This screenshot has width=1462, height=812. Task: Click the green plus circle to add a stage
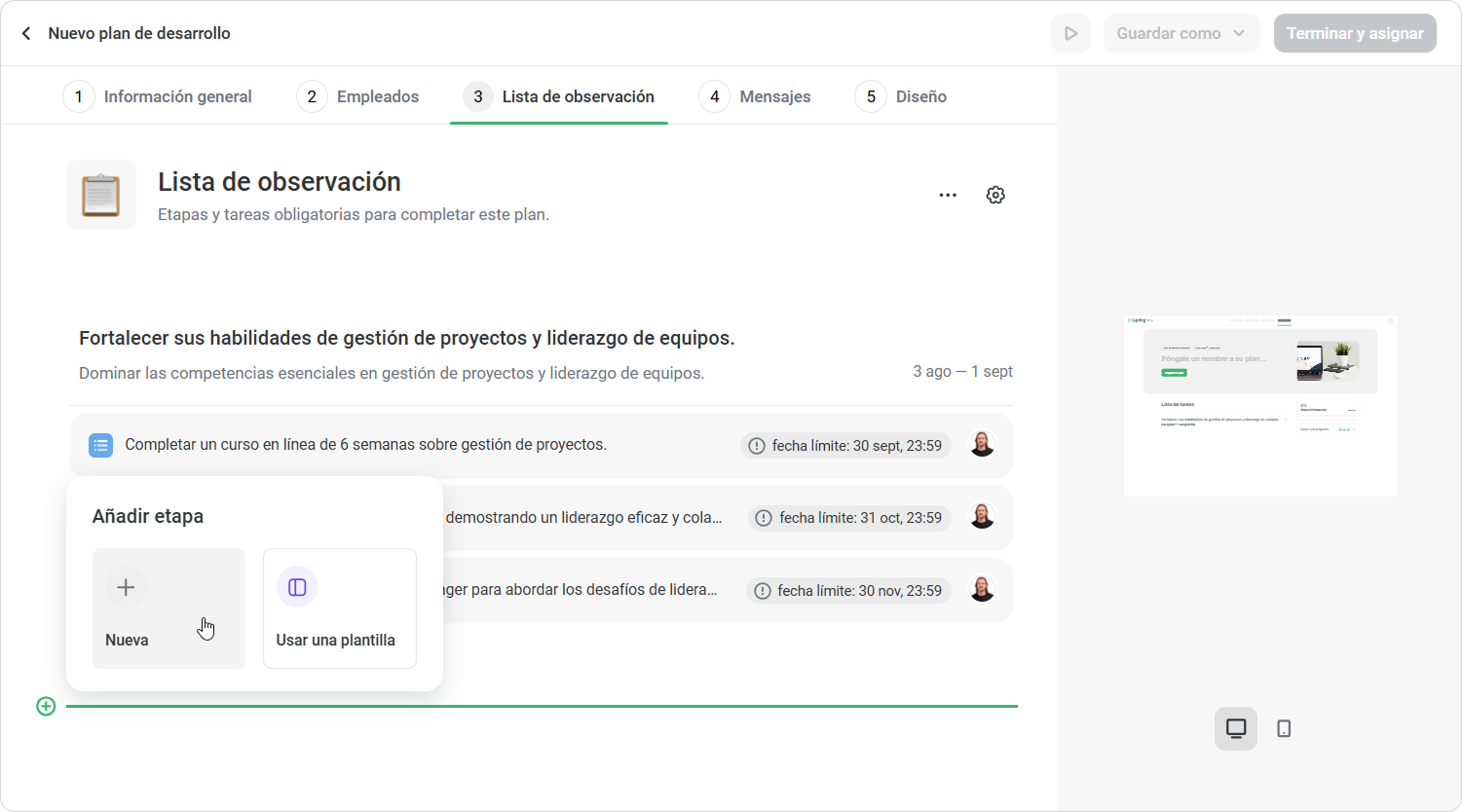point(46,706)
